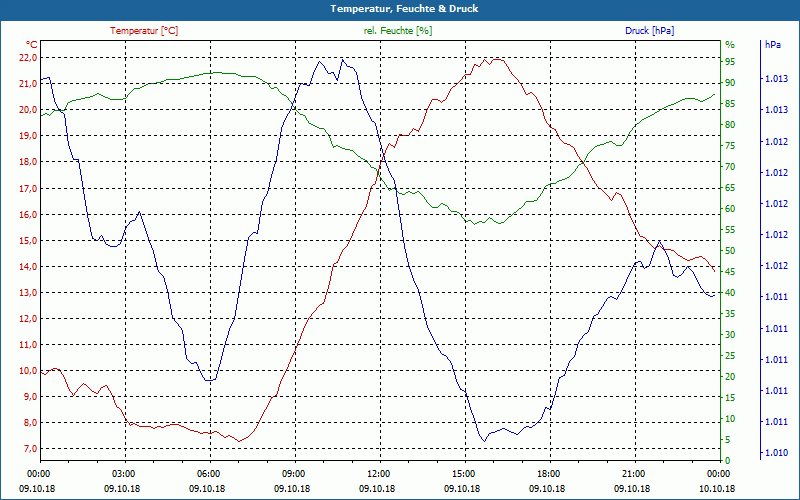Click the '09:00' time axis label
The image size is (800, 500).
pos(293,474)
